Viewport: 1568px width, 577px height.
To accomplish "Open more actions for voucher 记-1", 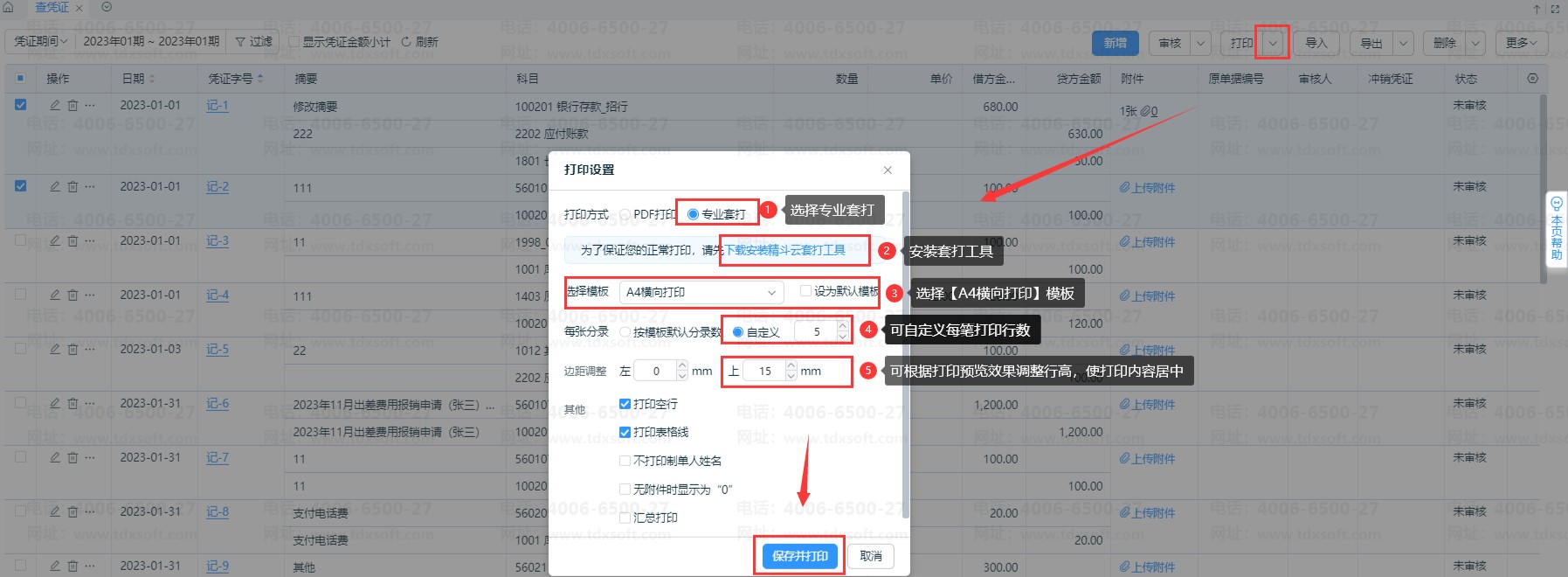I will [90, 105].
